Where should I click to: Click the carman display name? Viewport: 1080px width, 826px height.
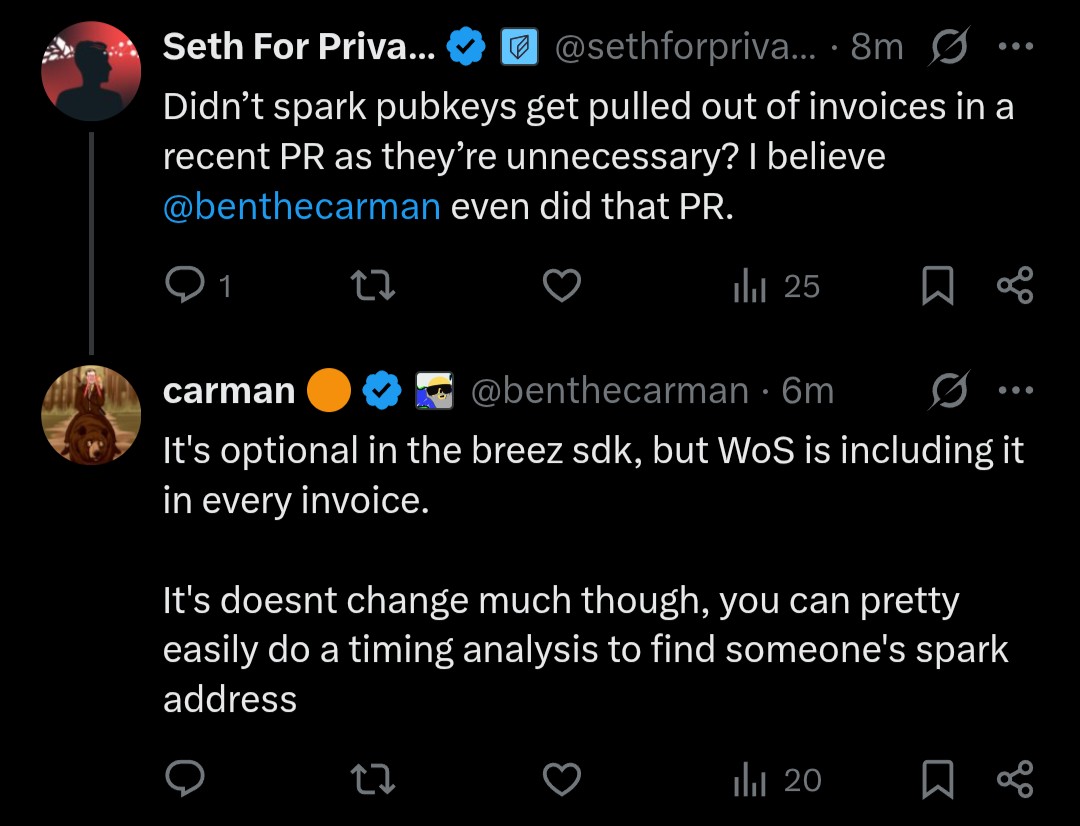229,391
